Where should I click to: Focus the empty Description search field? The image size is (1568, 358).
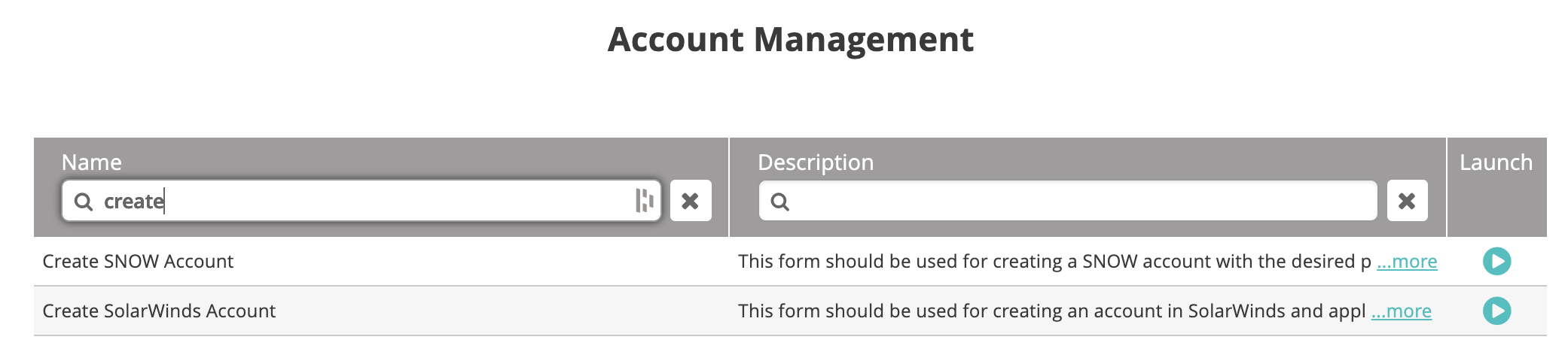tap(1068, 201)
